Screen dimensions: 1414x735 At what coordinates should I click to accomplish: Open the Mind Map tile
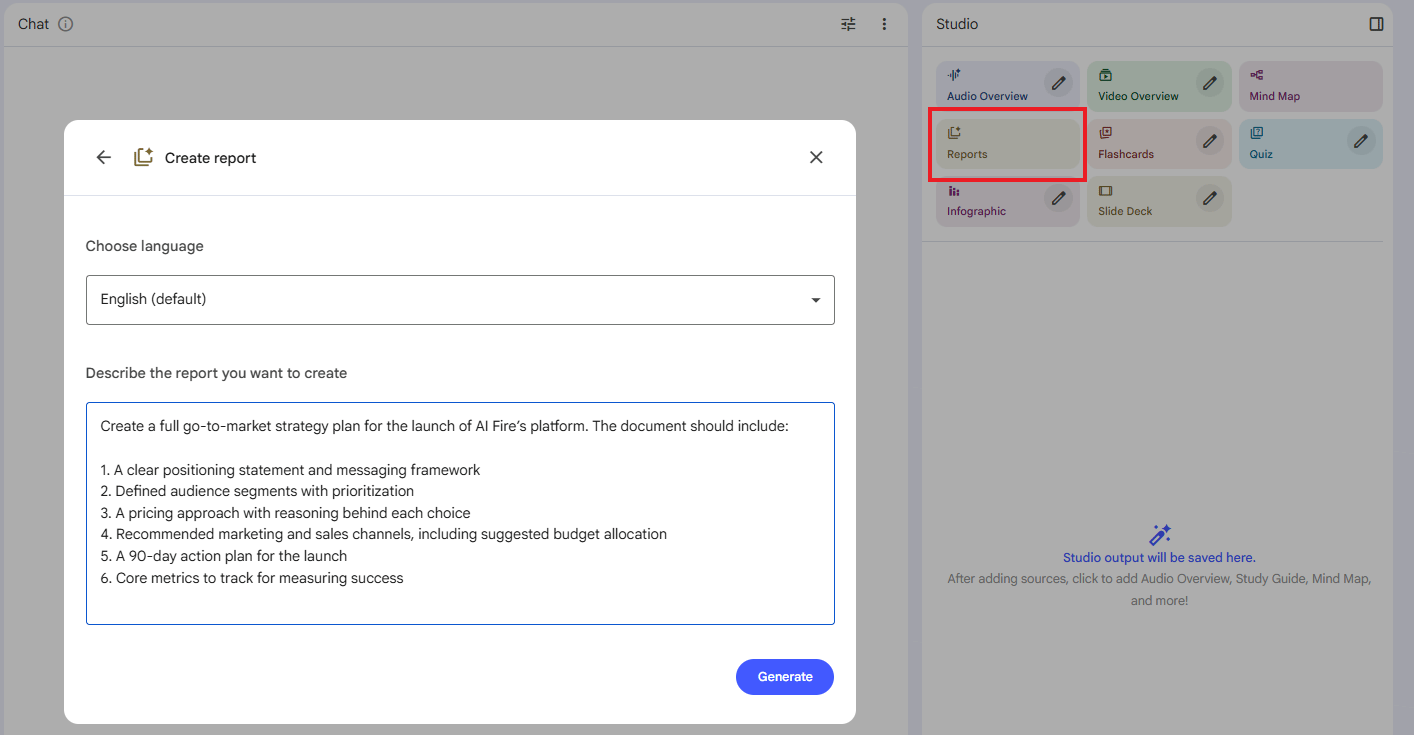click(x=1310, y=86)
